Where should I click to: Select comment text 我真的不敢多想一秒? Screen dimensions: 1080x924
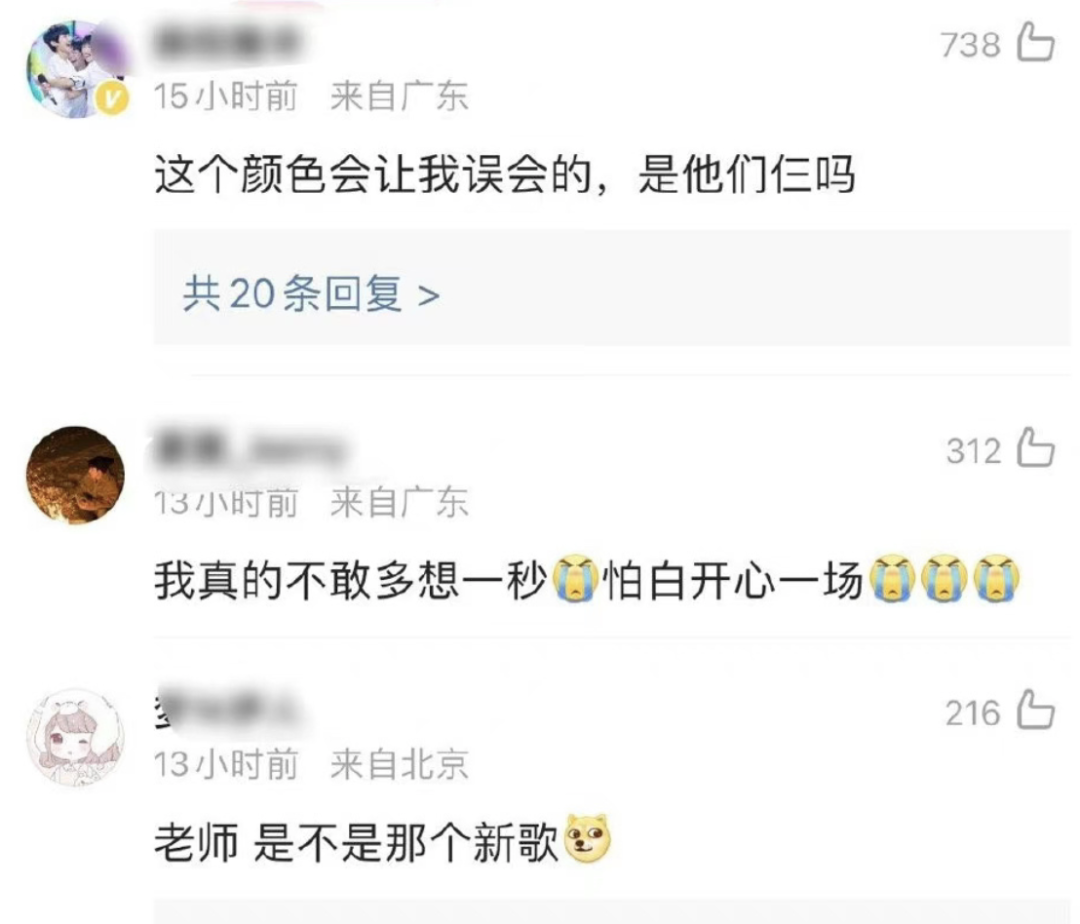[351, 580]
